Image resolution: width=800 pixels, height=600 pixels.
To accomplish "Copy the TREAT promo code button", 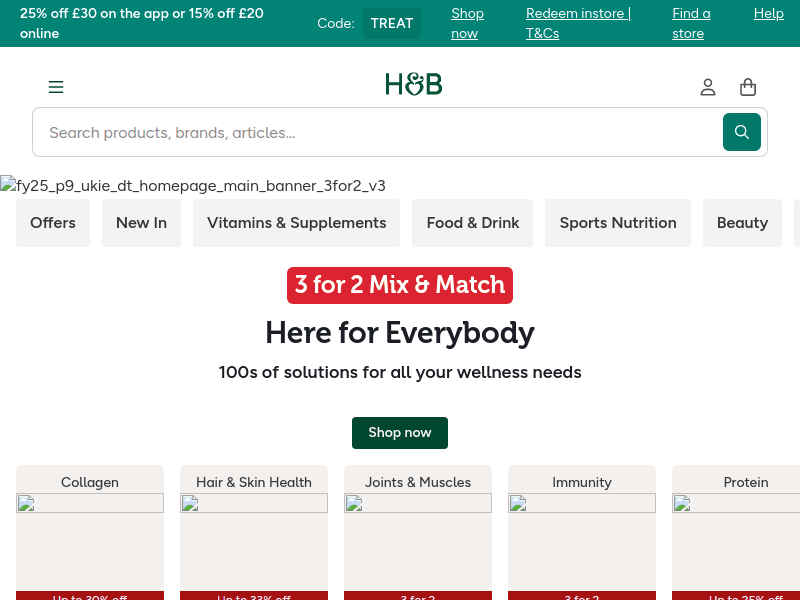I will (x=391, y=23).
